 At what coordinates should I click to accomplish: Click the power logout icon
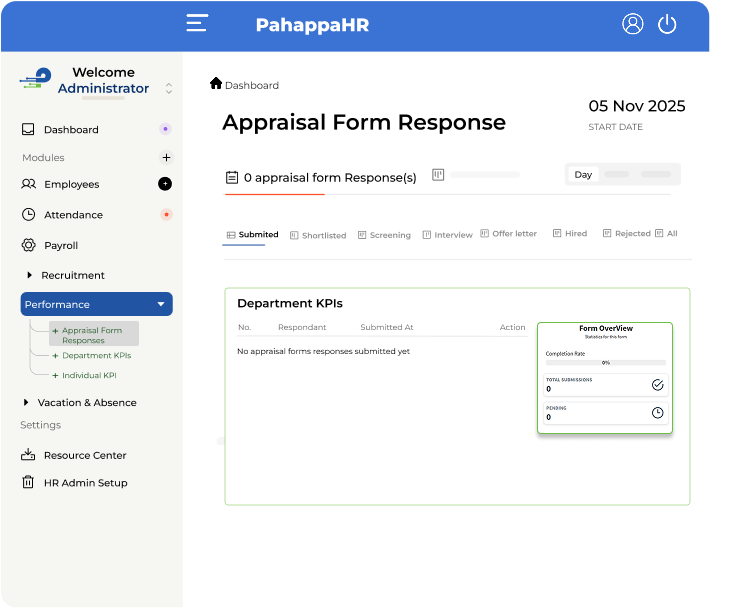[667, 24]
